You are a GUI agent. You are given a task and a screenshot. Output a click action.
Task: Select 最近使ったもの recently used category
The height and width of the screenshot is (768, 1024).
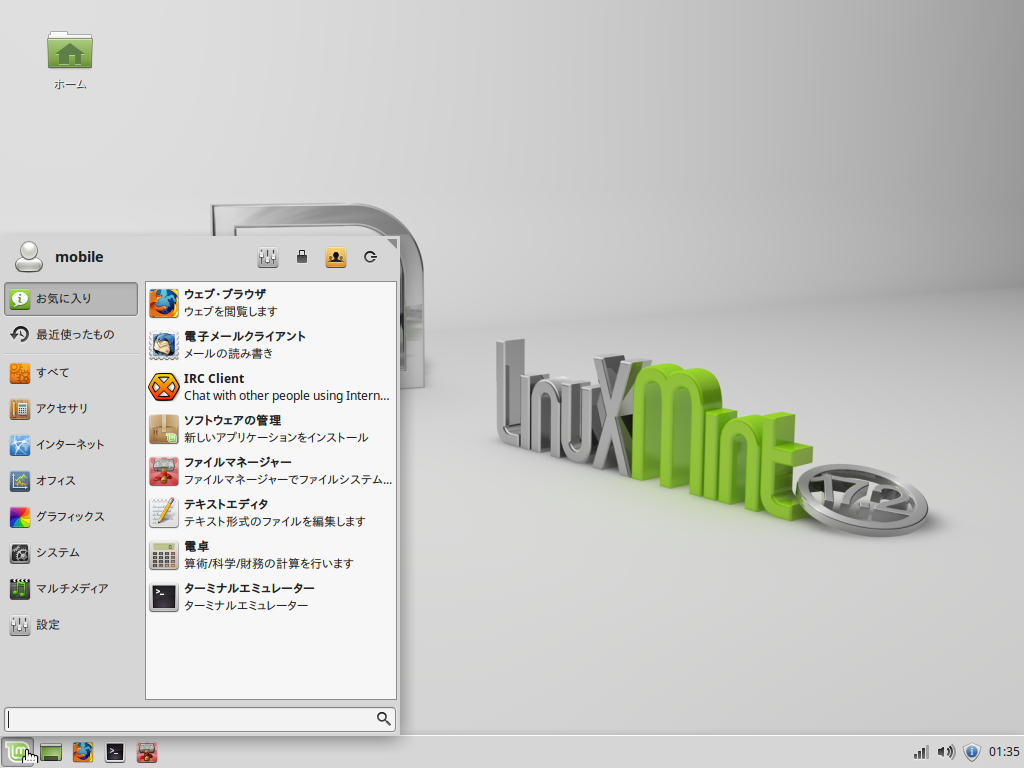(x=71, y=335)
